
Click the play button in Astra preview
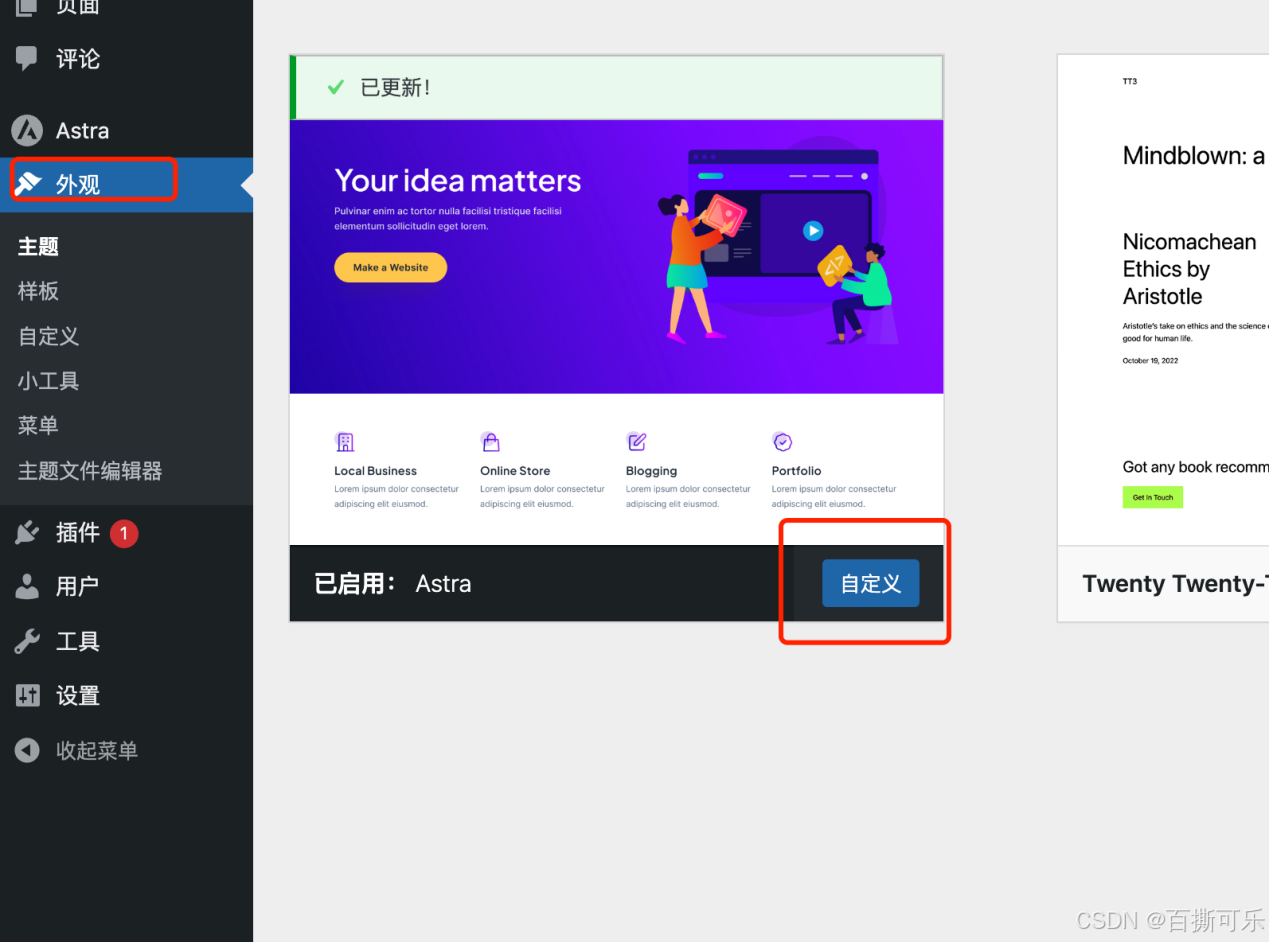pyautogui.click(x=813, y=231)
